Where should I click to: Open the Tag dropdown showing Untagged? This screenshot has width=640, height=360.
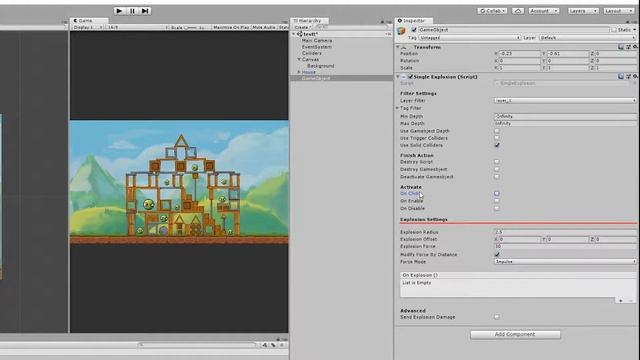coord(470,38)
